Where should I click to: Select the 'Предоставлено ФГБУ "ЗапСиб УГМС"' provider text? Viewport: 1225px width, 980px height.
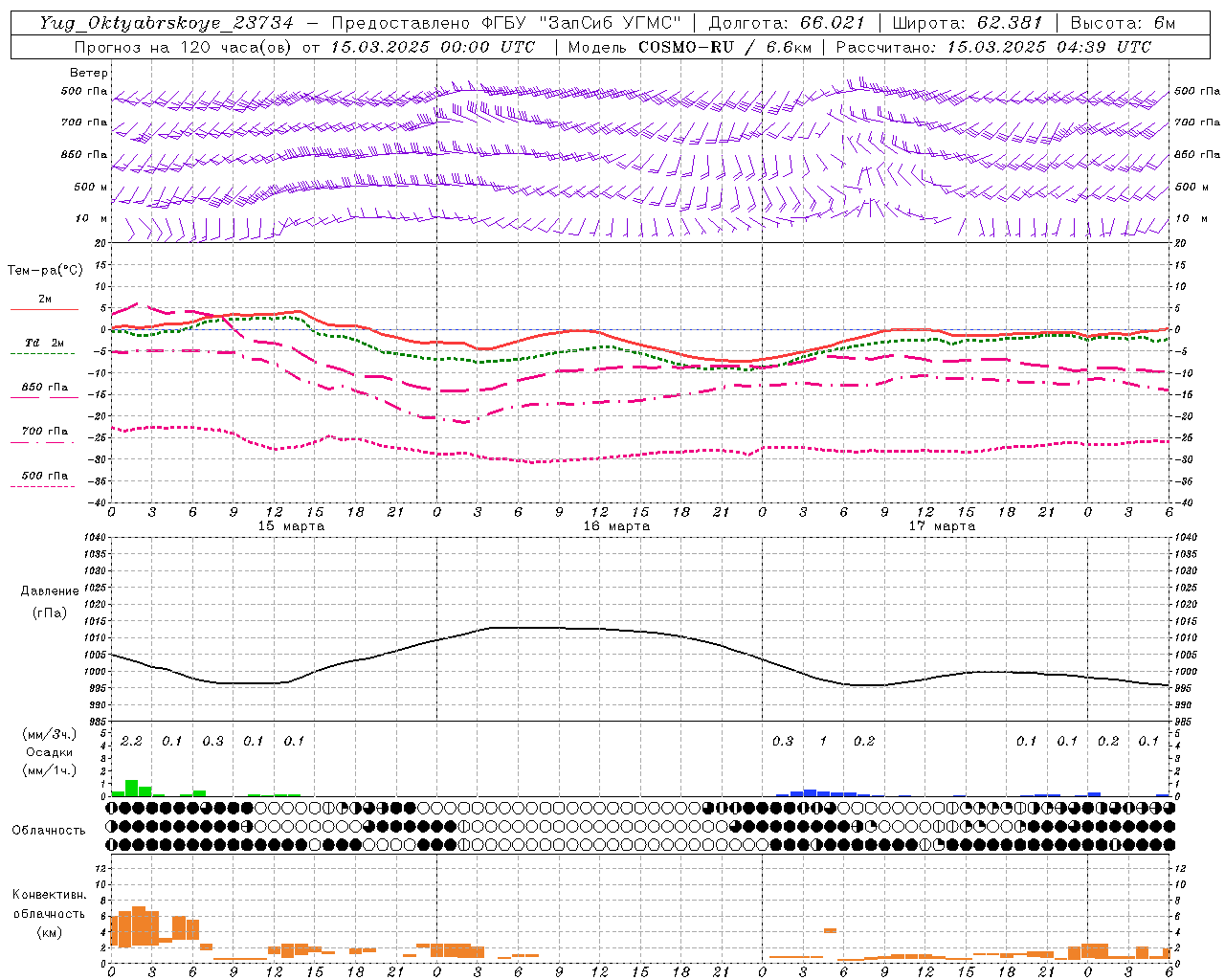pos(506,23)
